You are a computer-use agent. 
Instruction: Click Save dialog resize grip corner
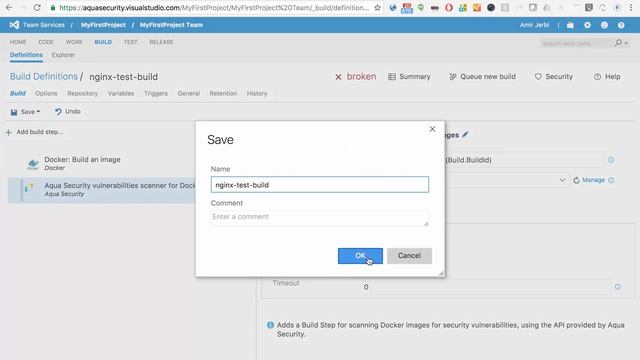pyautogui.click(x=441, y=273)
